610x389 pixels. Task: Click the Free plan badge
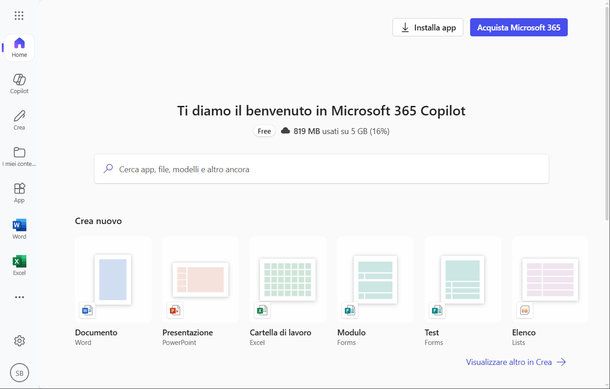pyautogui.click(x=264, y=131)
